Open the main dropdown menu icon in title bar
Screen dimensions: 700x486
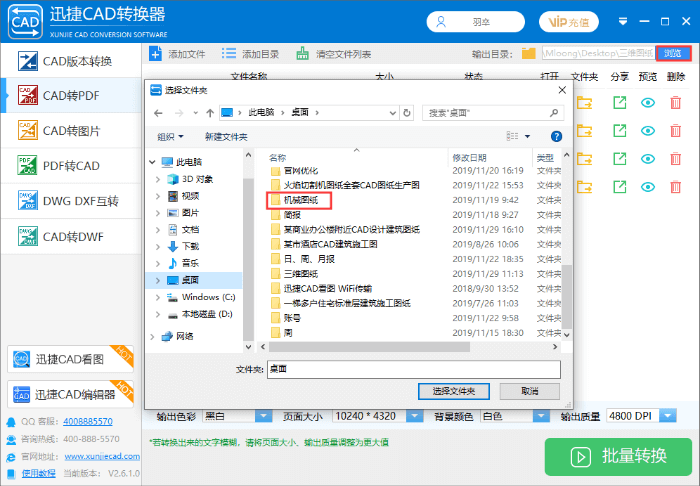[x=623, y=21]
